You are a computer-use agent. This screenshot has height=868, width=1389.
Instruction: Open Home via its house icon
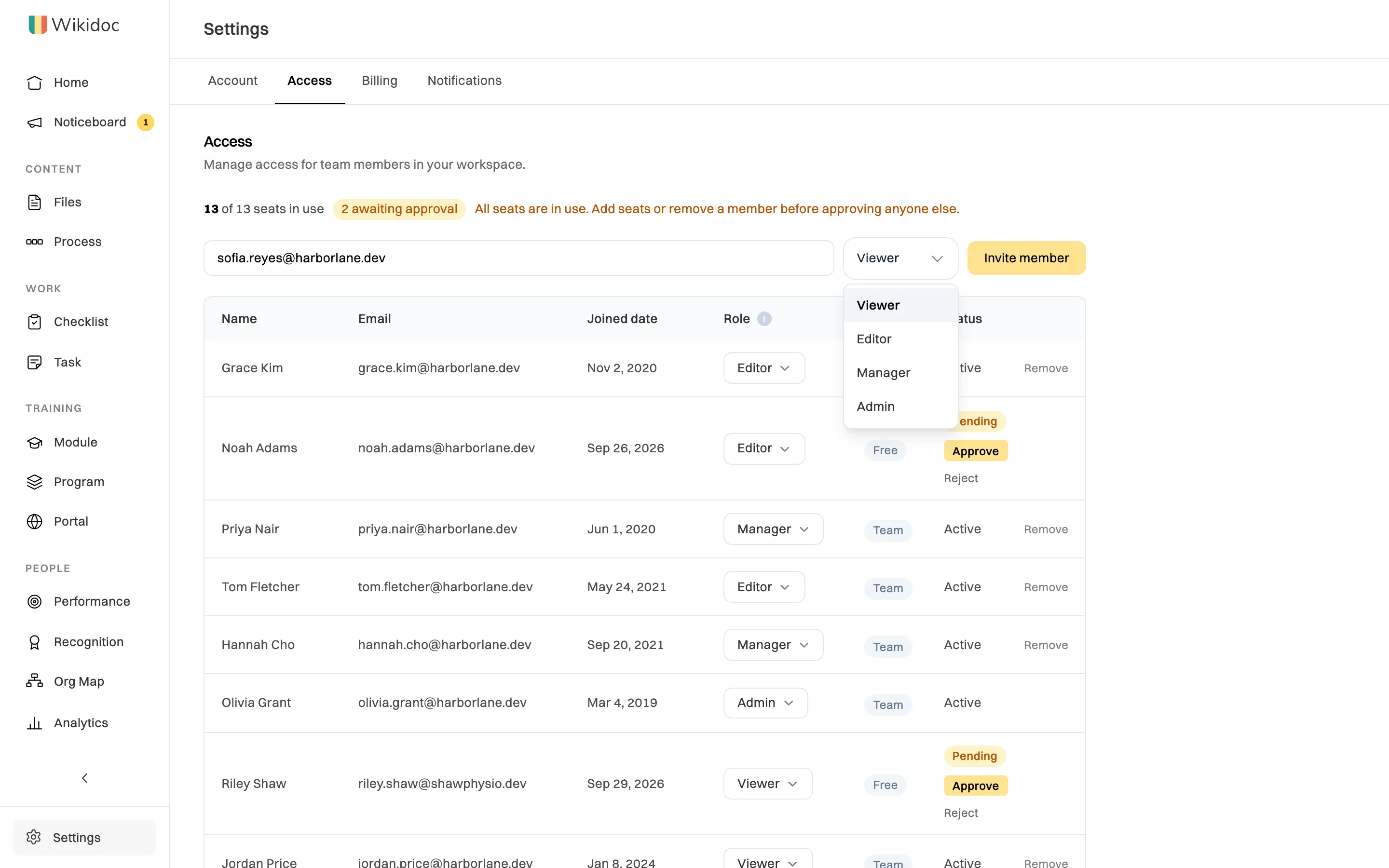[34, 82]
